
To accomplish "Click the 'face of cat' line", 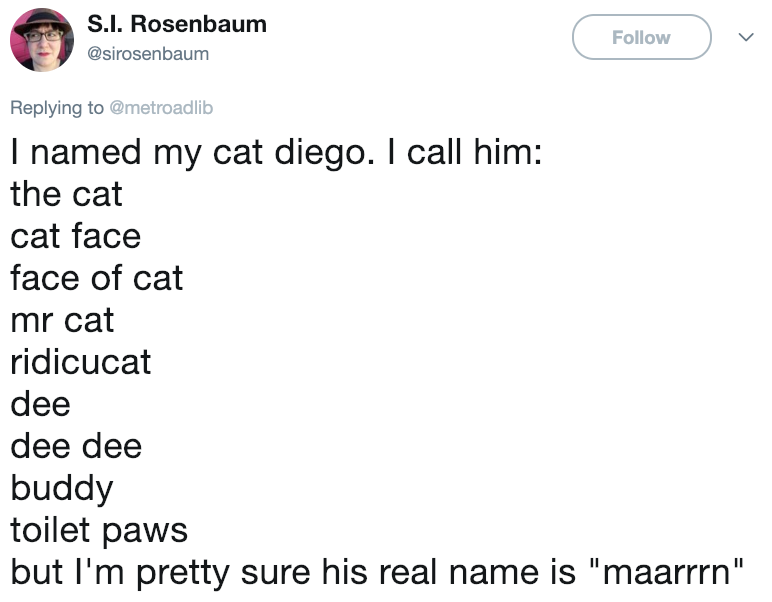I will click(96, 278).
